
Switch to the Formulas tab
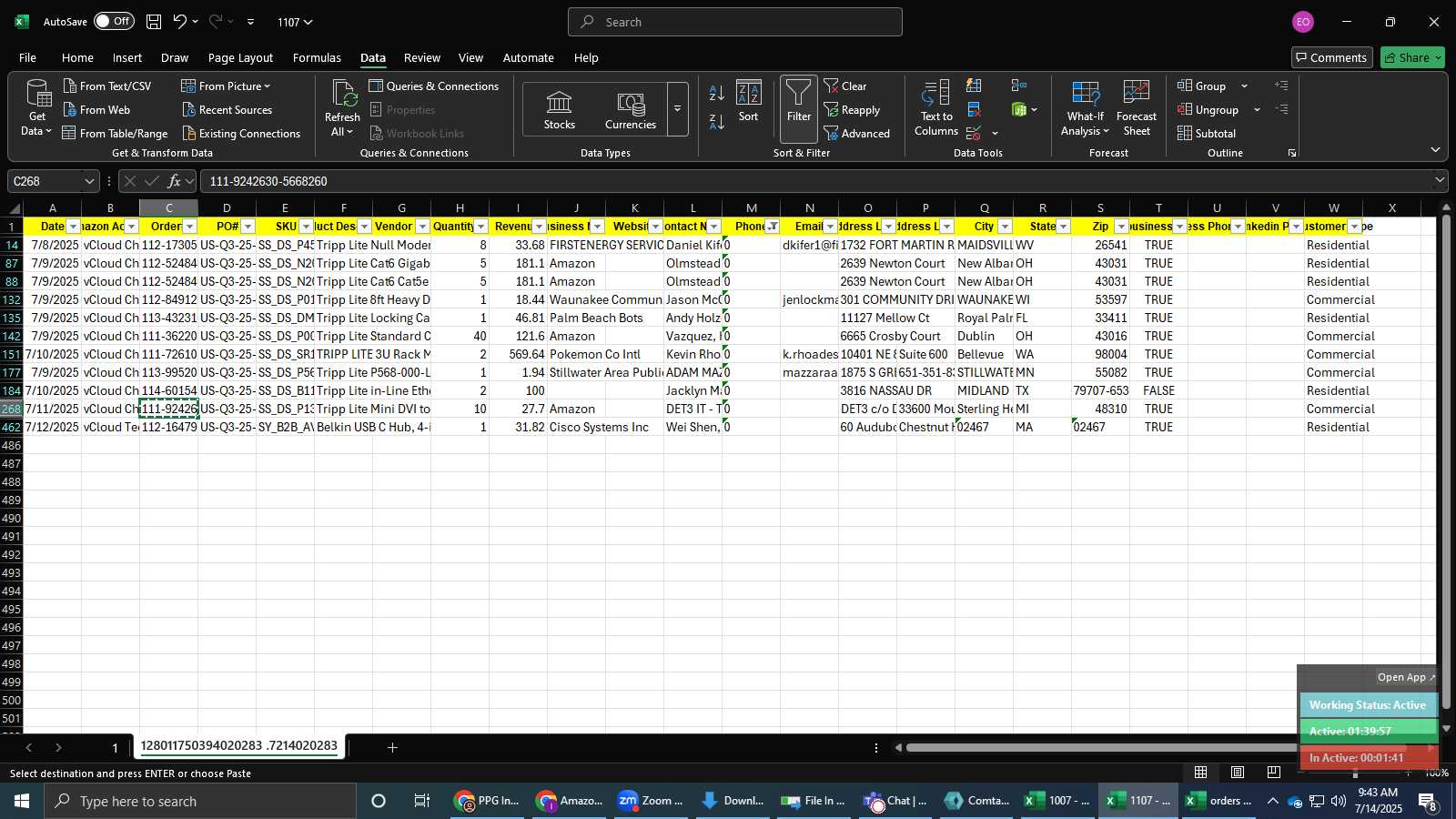coord(317,57)
